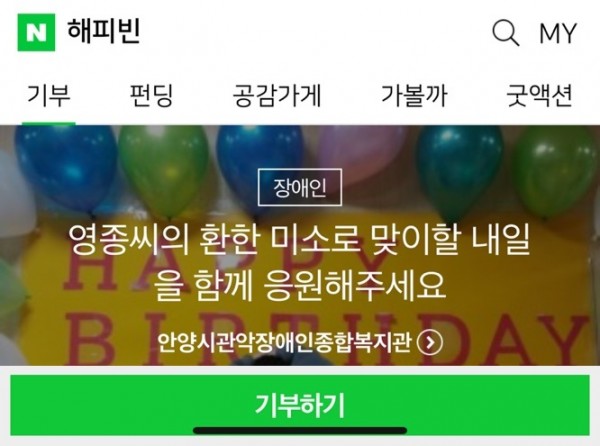
Task: Tap the black home indicator bar
Action: [x=300, y=431]
